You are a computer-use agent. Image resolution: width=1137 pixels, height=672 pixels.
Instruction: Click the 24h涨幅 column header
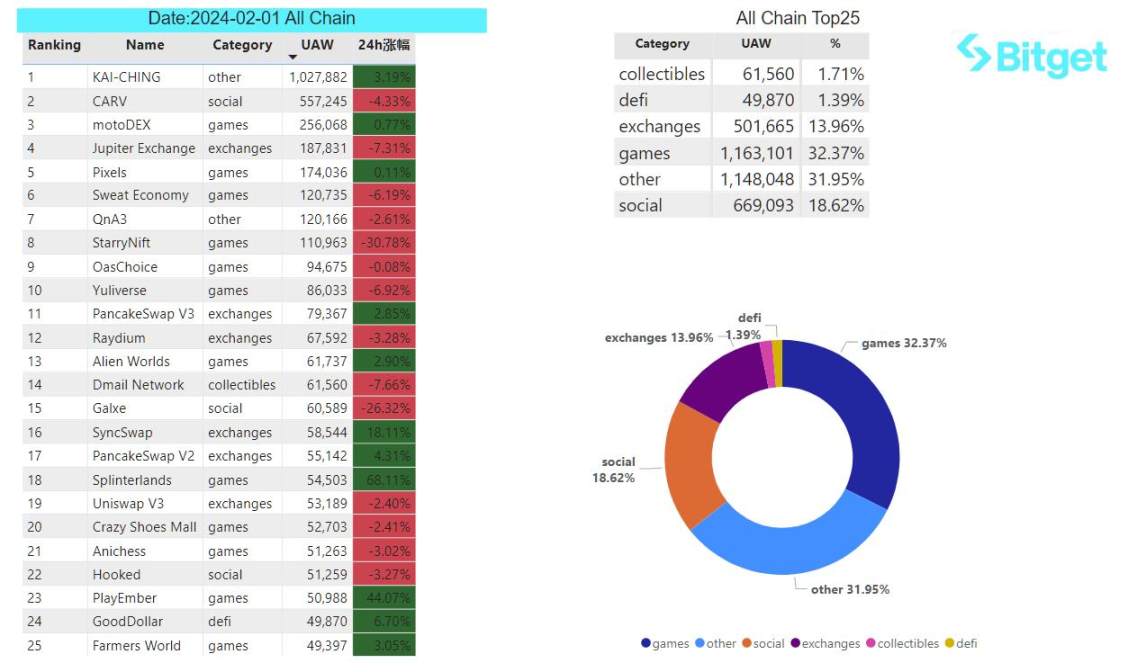coord(384,45)
